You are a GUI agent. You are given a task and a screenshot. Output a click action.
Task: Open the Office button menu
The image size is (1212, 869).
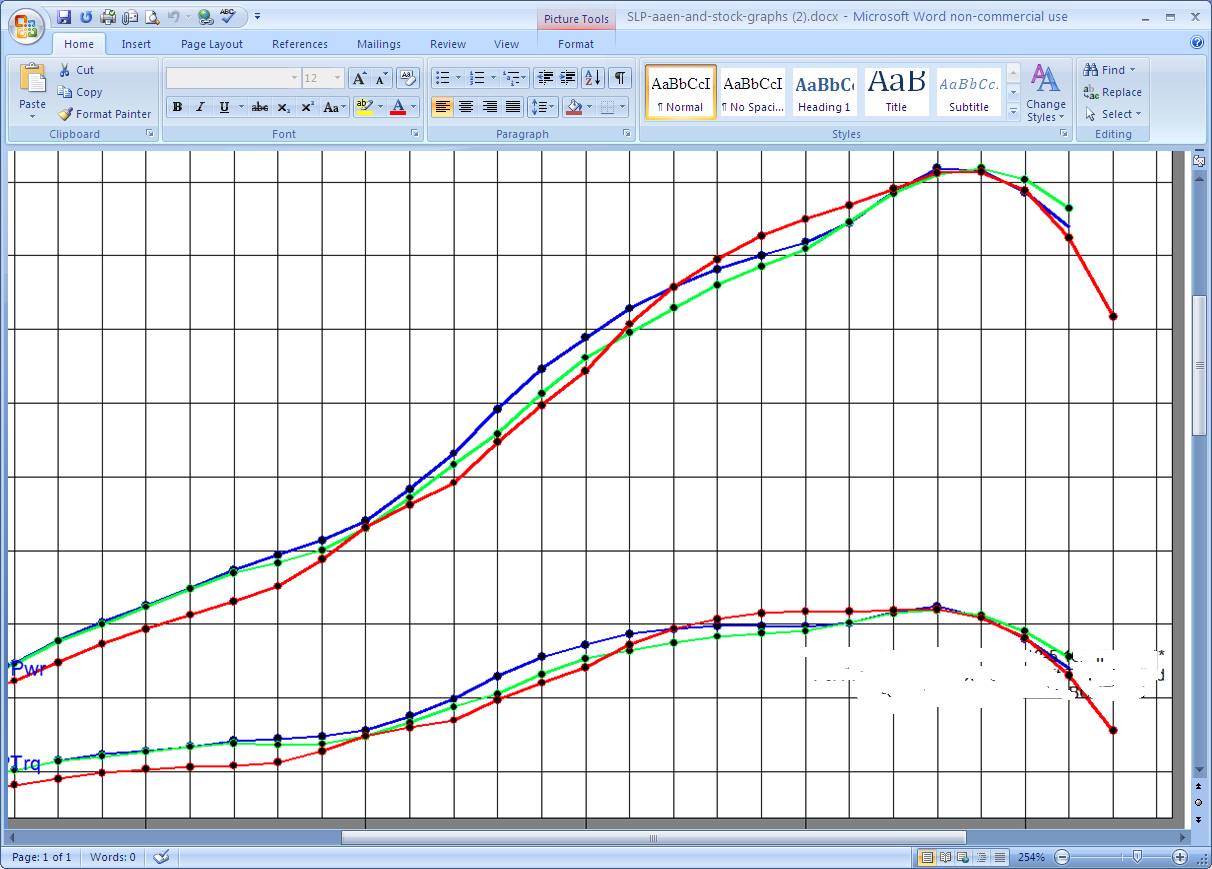coord(26,25)
